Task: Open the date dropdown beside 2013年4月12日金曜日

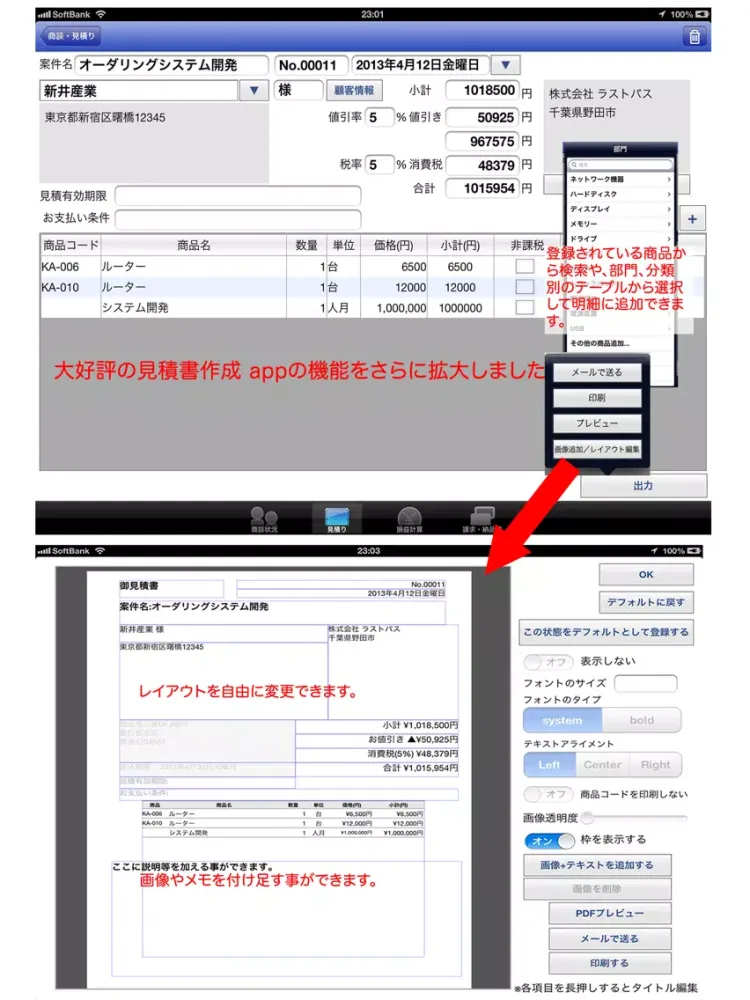Action: coord(505,65)
